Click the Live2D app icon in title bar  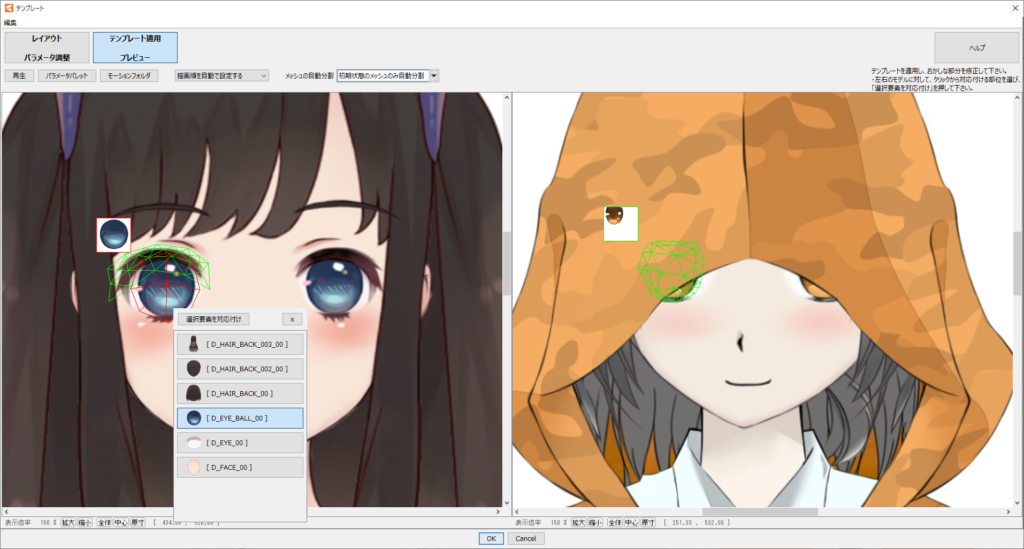pyautogui.click(x=8, y=8)
